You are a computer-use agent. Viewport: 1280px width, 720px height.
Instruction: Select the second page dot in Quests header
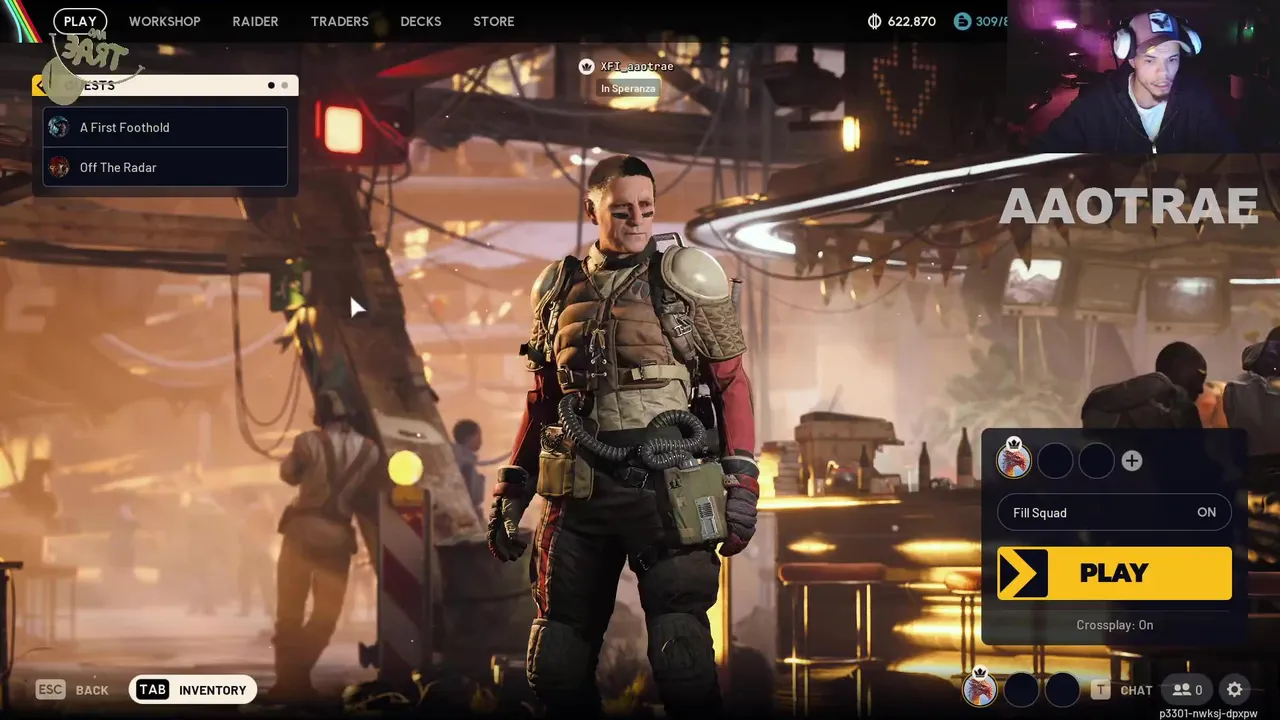(x=284, y=85)
